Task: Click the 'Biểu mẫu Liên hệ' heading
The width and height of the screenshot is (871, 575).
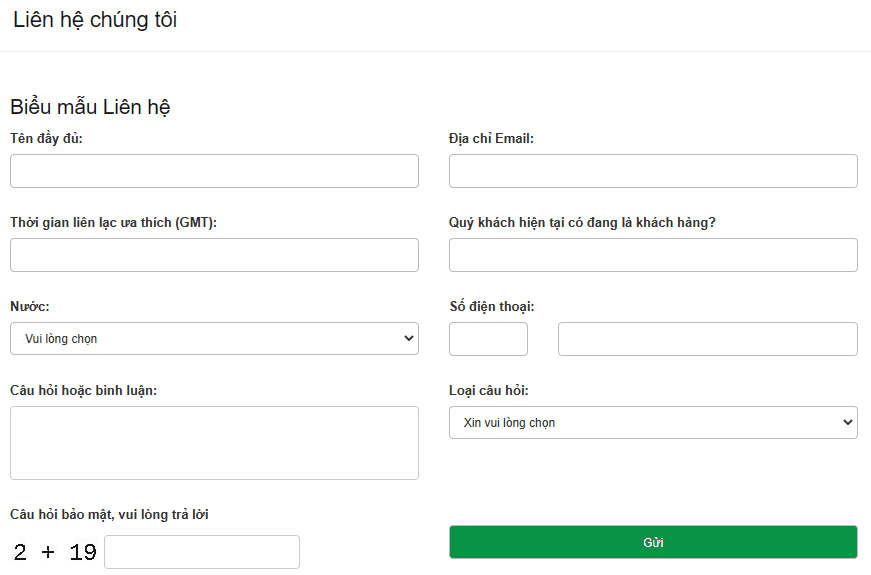Action: (x=90, y=107)
